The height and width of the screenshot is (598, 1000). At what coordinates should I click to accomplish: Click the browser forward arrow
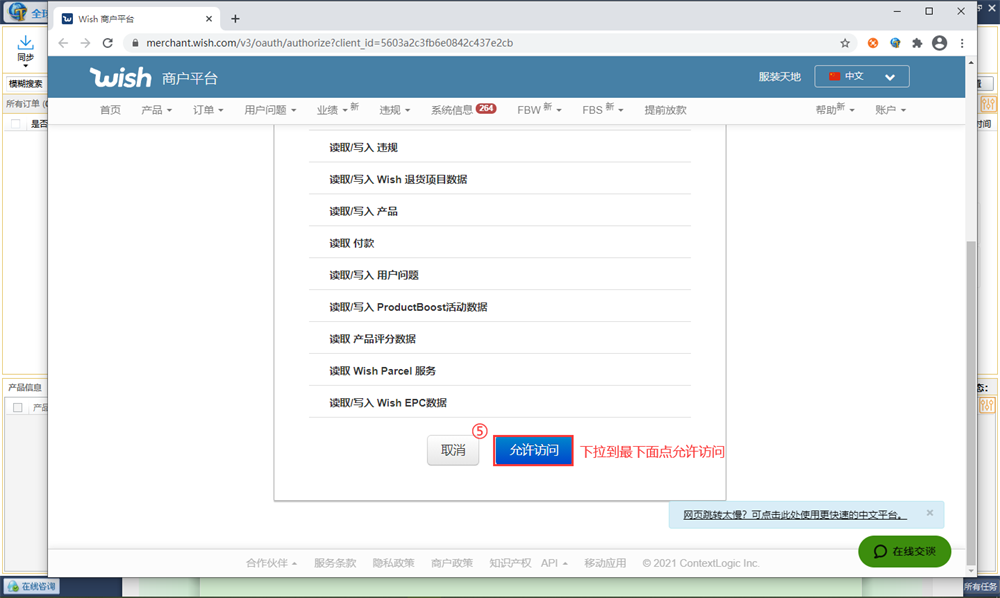coord(85,43)
